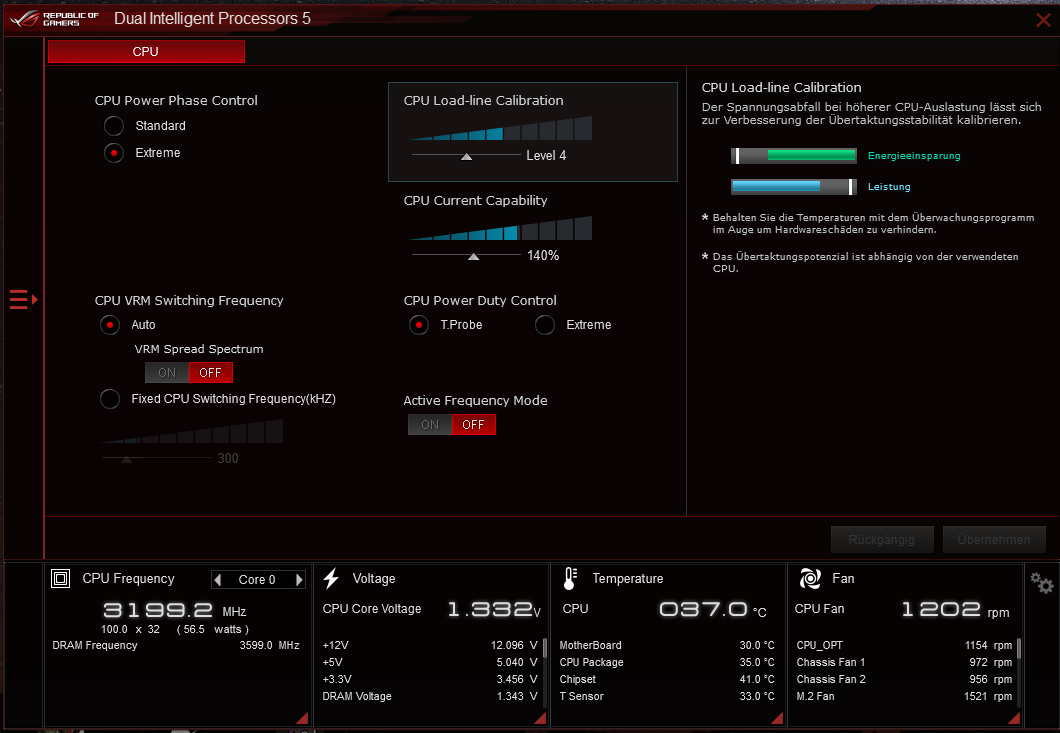1060x733 pixels.
Task: Select previous core with left arrow
Action: 218,580
